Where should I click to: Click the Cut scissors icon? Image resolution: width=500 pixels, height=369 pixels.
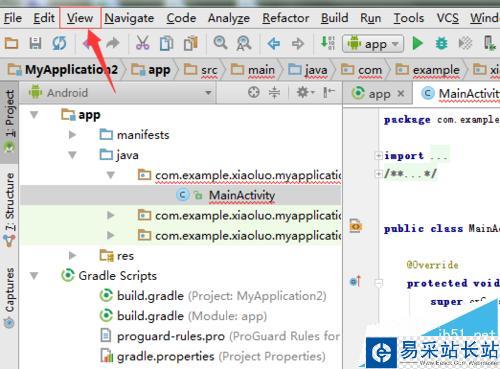143,43
